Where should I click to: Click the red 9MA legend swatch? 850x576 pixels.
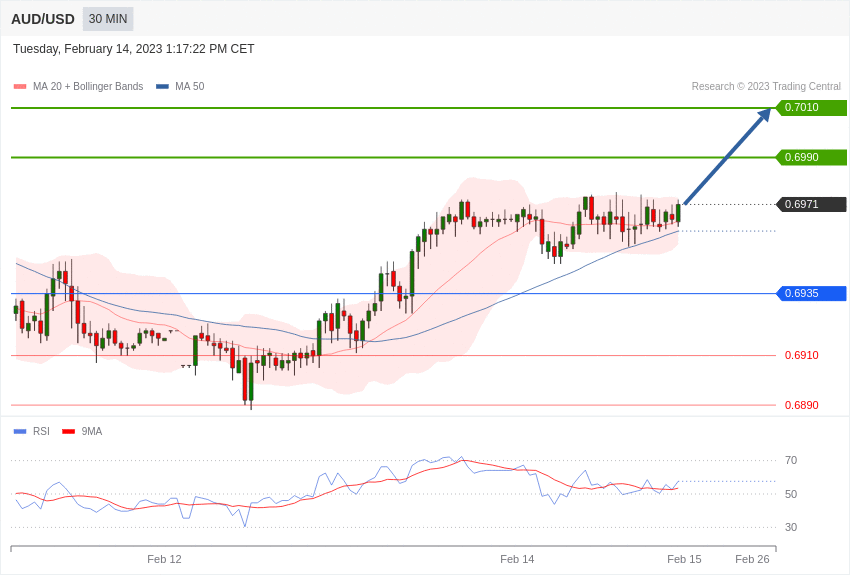68,431
